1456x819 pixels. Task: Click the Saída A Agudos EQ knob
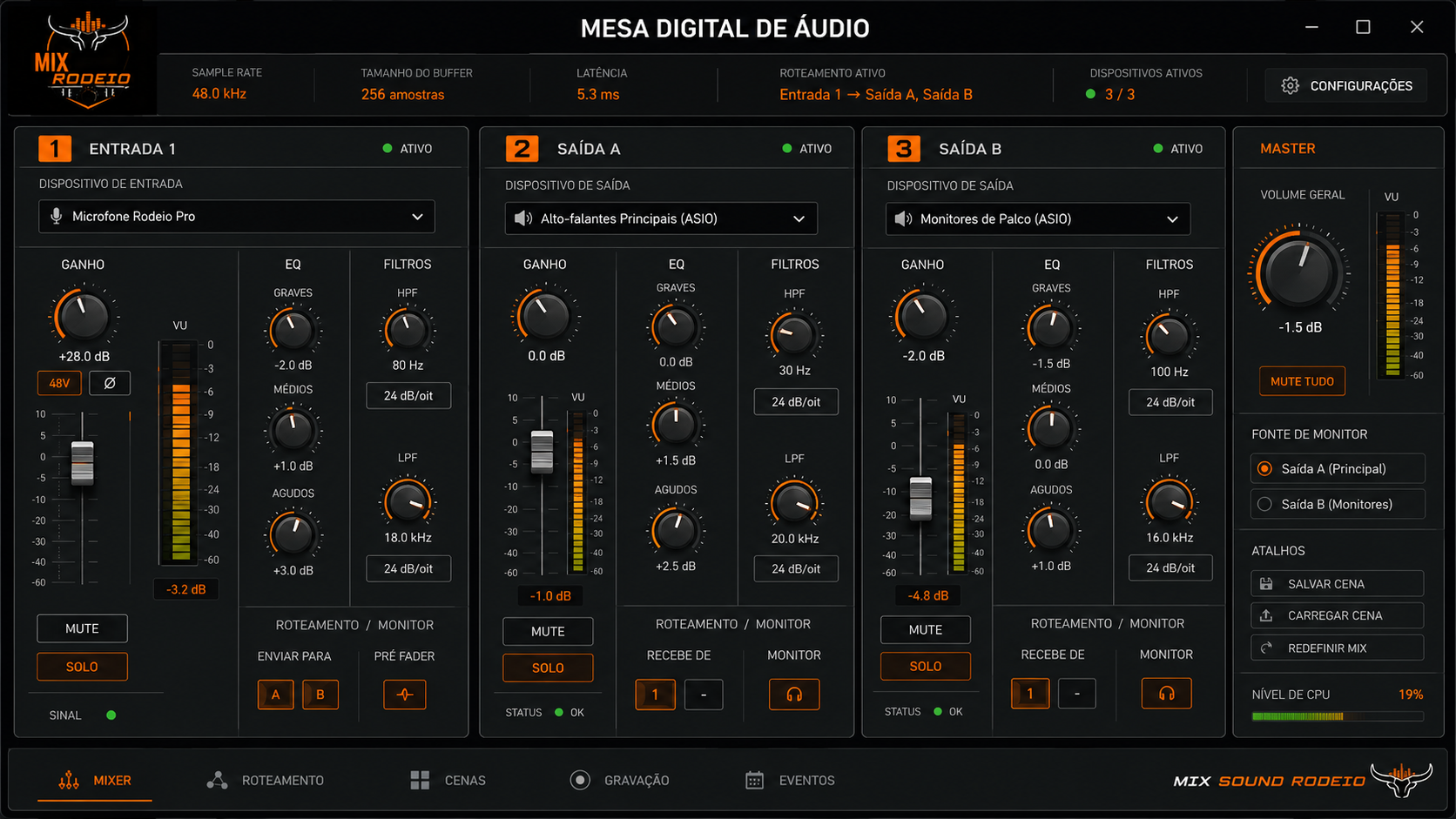676,529
